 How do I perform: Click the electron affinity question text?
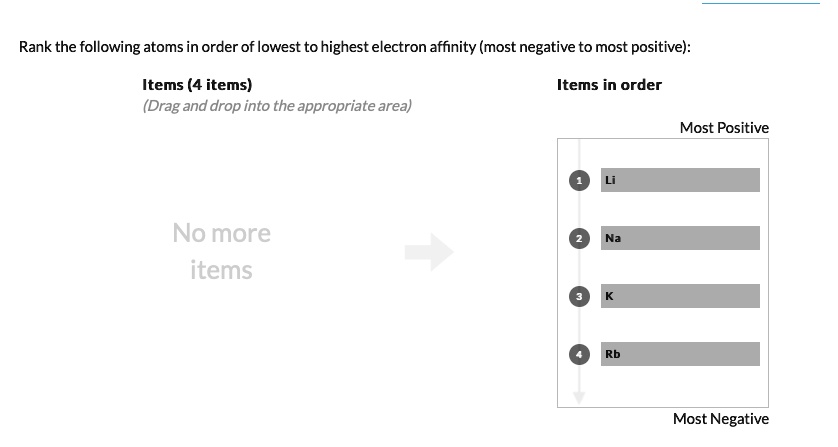coord(355,47)
